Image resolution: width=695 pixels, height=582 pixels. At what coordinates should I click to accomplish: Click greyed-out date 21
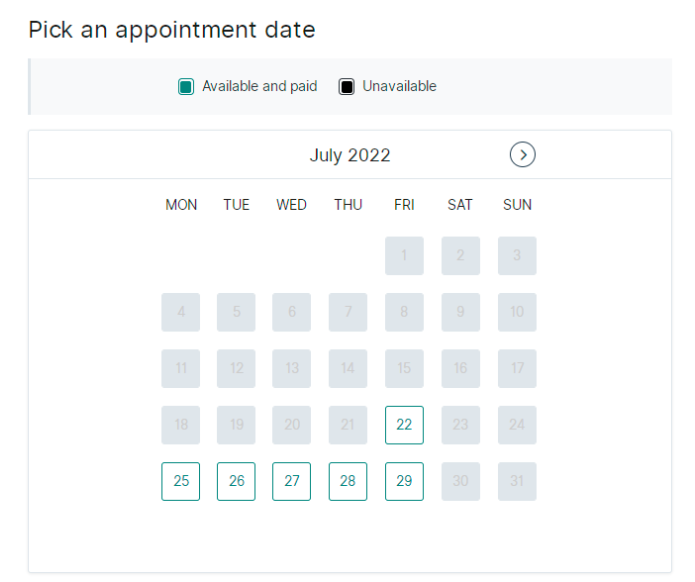(x=348, y=425)
